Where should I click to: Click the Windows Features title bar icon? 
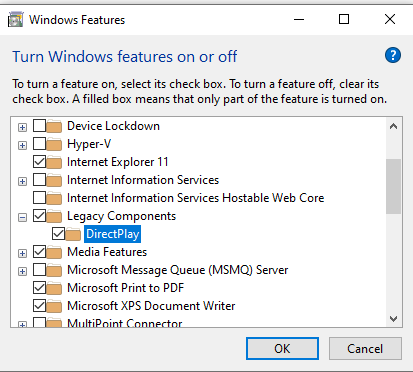coord(16,19)
